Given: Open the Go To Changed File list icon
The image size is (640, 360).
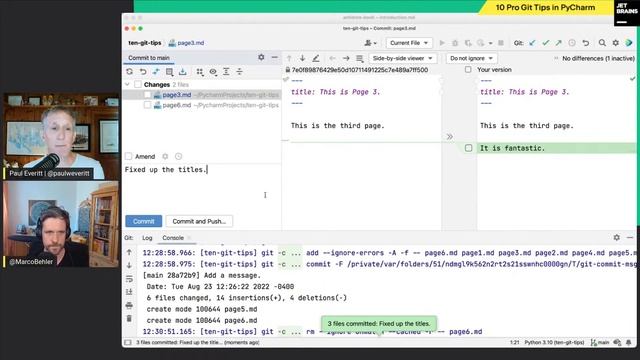Looking at the screenshot, I should (359, 58).
